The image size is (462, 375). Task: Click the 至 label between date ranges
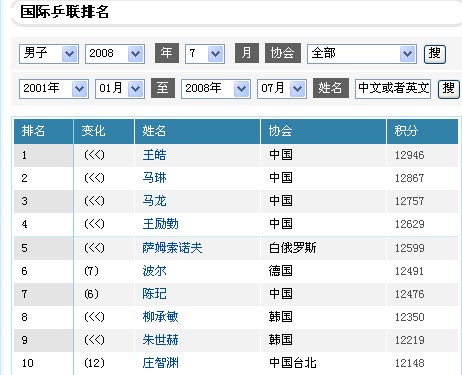[x=163, y=88]
